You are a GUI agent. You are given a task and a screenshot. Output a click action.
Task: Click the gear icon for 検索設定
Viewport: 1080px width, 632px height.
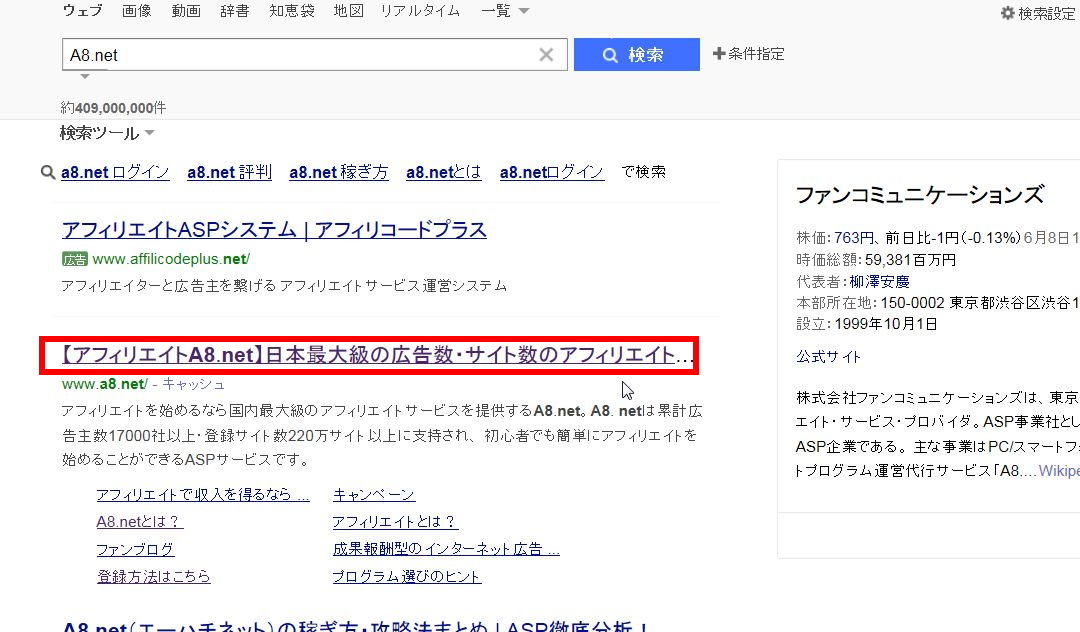[1008, 13]
